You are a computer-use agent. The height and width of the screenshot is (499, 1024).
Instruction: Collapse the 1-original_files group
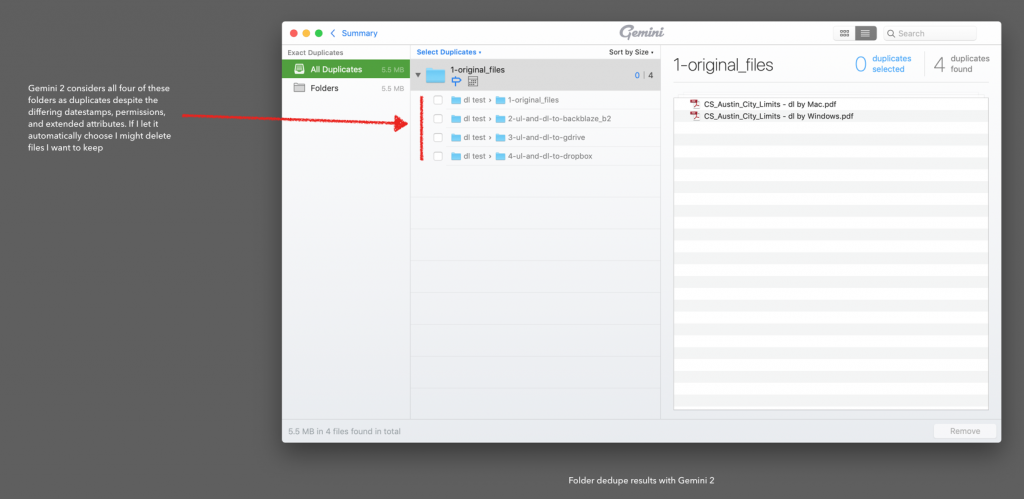pyautogui.click(x=418, y=75)
